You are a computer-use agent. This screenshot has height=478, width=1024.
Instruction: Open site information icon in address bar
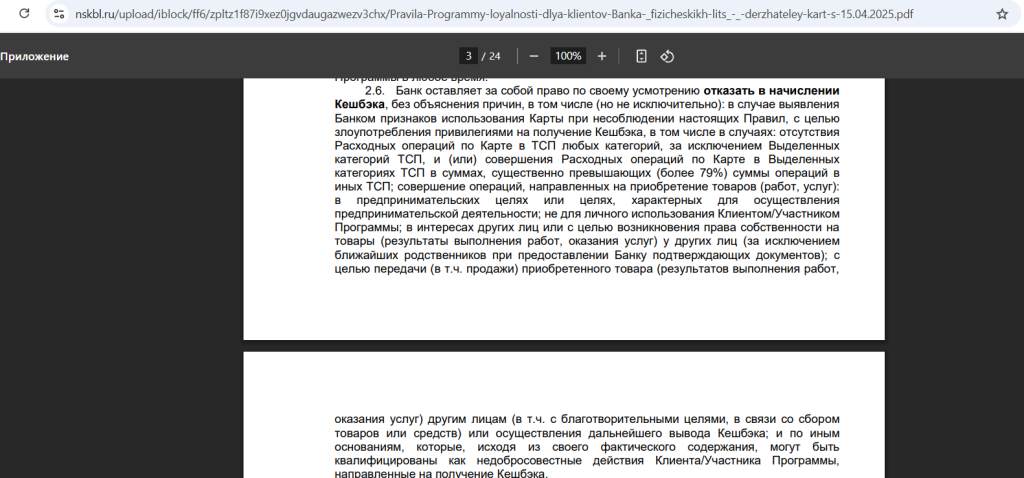click(x=60, y=14)
